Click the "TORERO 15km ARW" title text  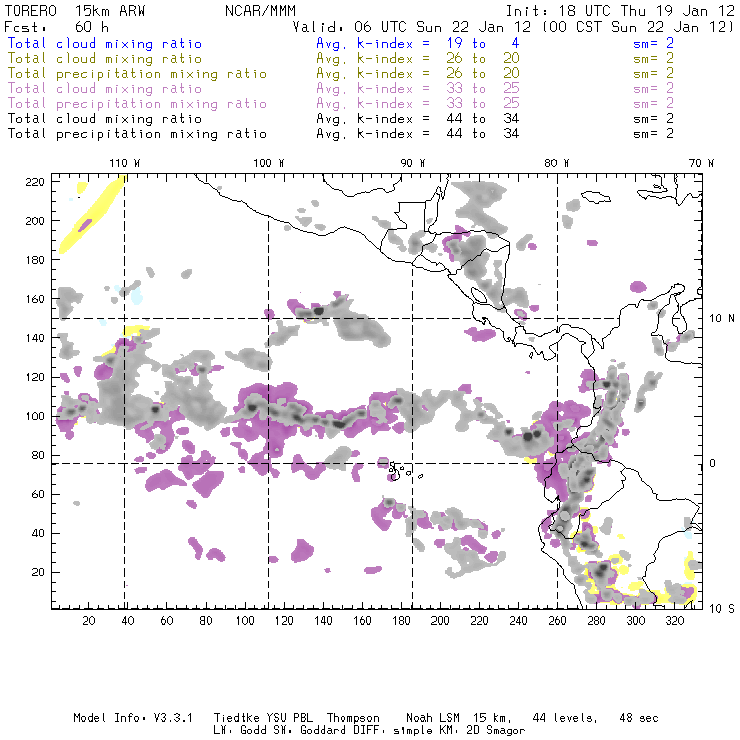point(75,11)
